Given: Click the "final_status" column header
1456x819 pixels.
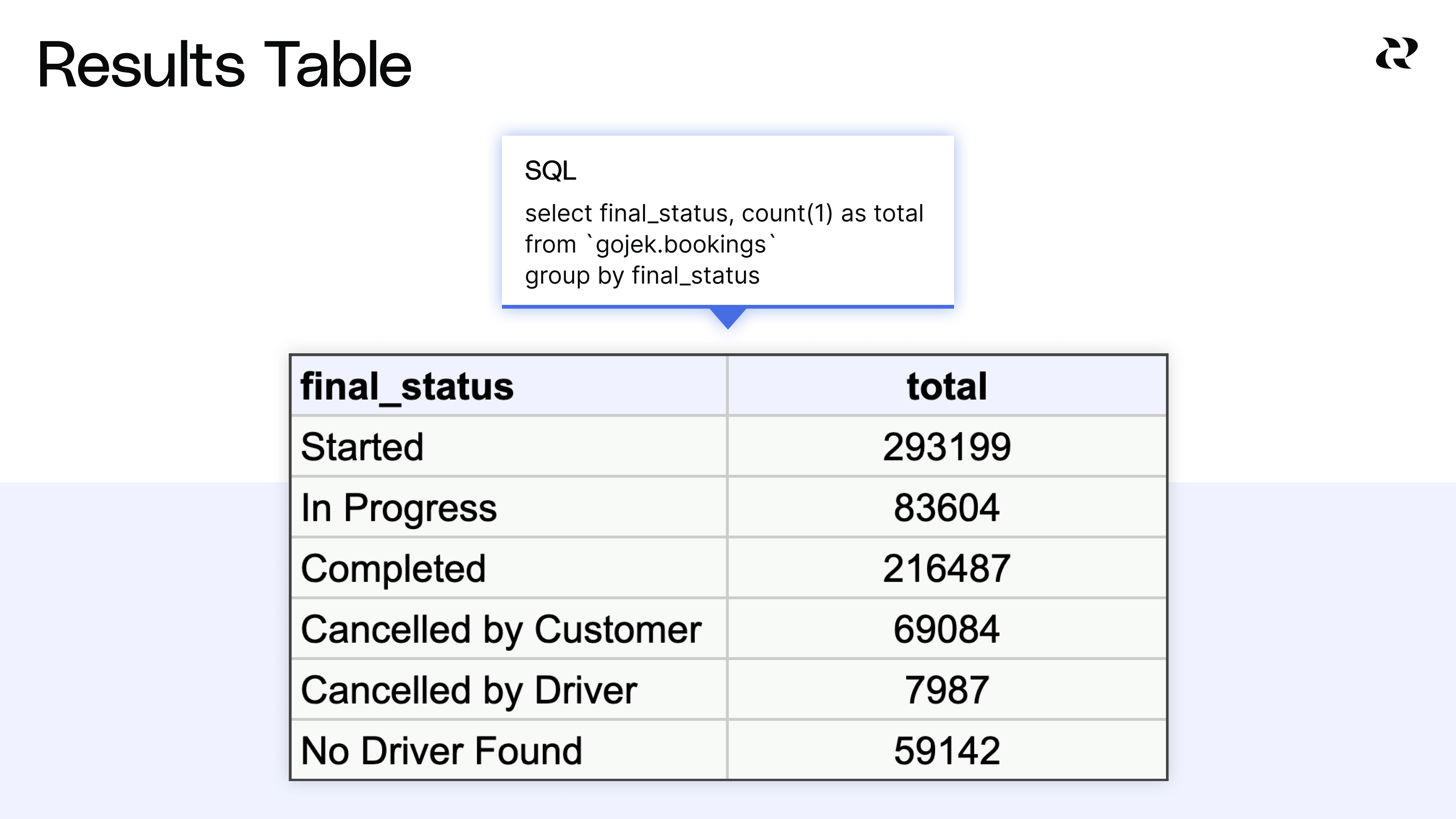Looking at the screenshot, I should [407, 387].
